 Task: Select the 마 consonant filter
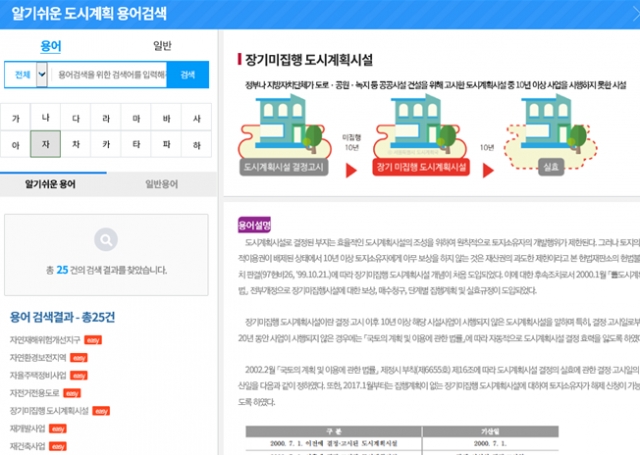[136, 118]
